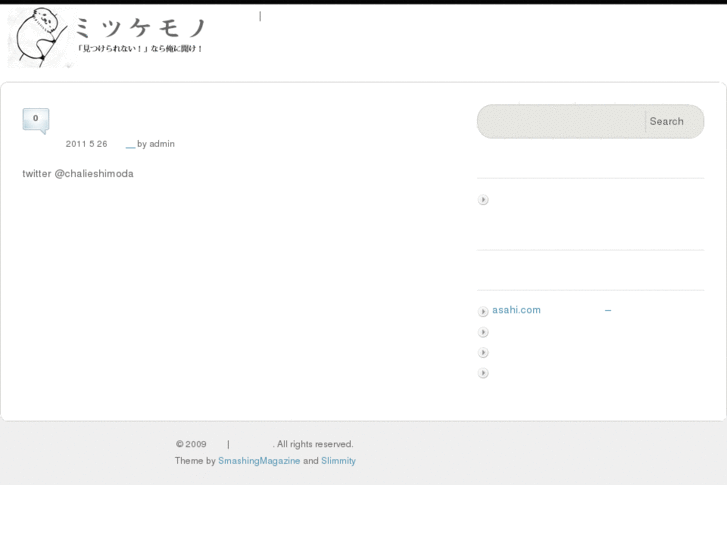Viewport: 727px width, 545px height.
Task: Click the logo tagline '「見つけられない！」なら俺に聞け！'
Action: point(140,49)
